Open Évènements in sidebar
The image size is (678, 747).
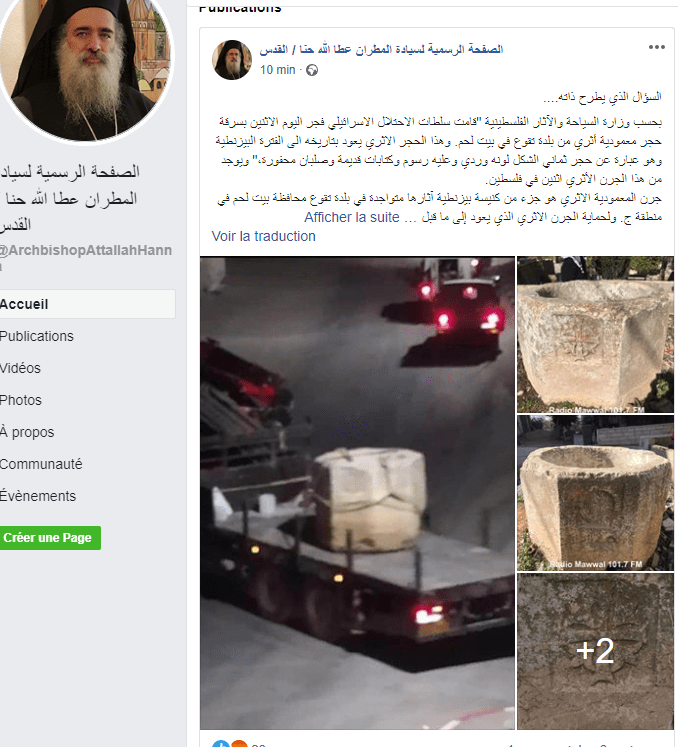click(x=38, y=496)
